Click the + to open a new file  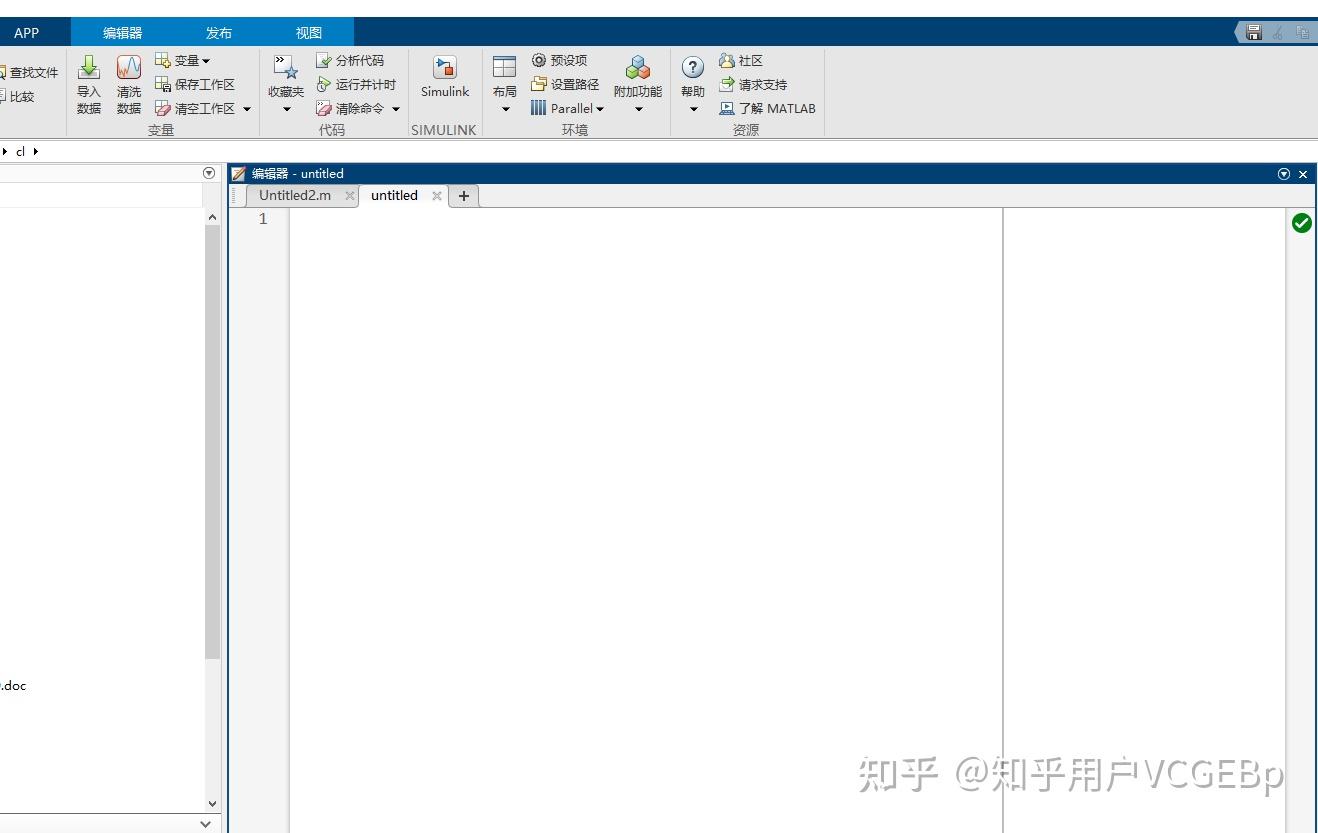tap(463, 195)
